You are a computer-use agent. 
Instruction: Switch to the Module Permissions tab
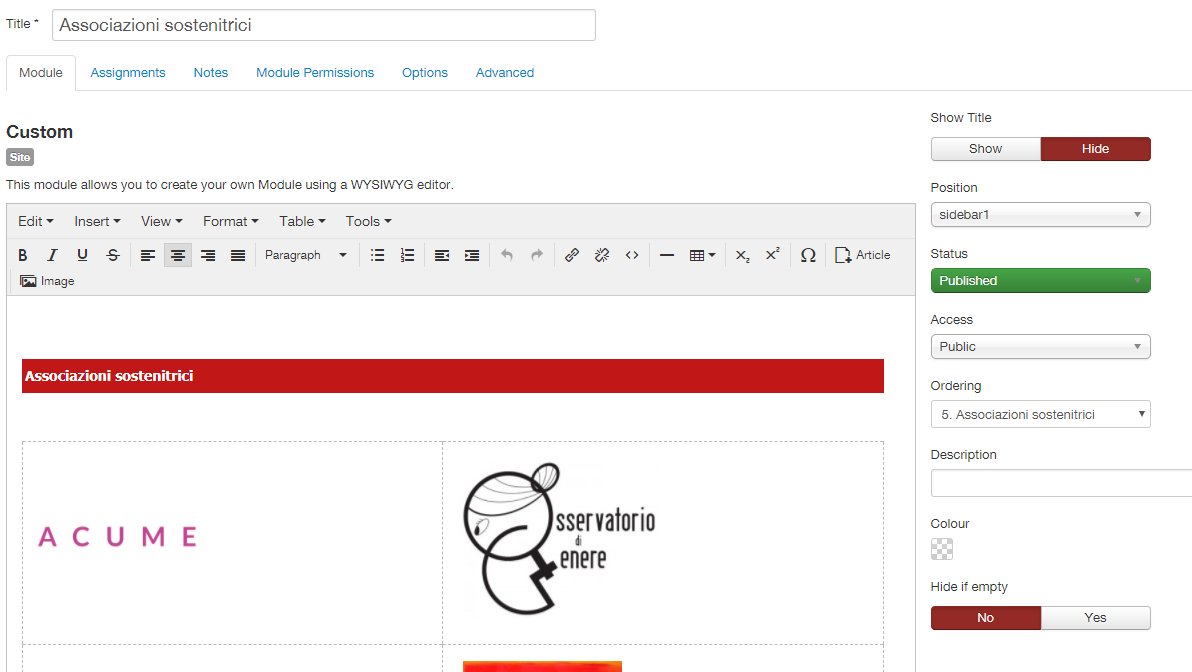pos(315,73)
